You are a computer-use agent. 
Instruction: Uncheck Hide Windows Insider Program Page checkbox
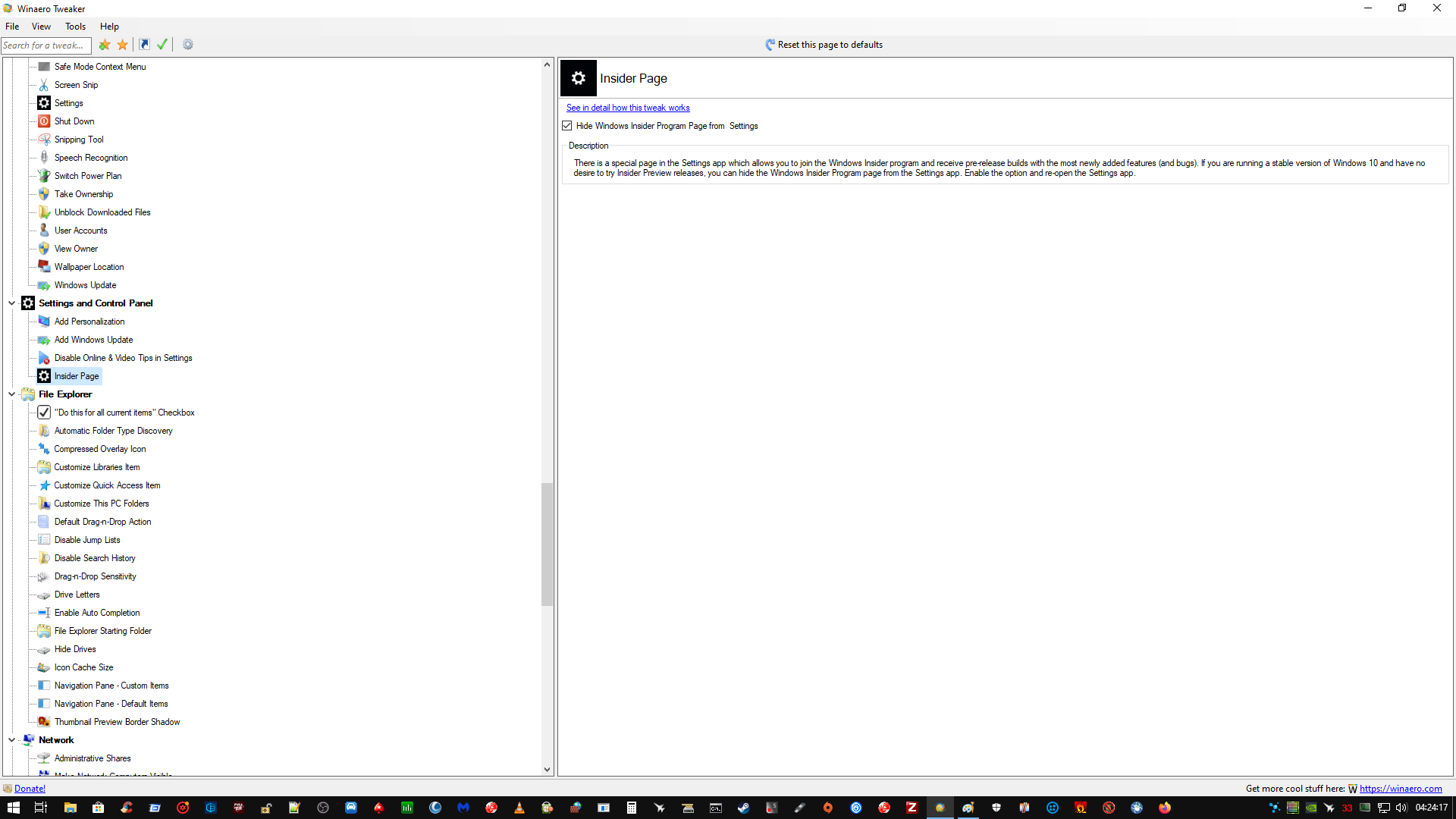point(567,126)
